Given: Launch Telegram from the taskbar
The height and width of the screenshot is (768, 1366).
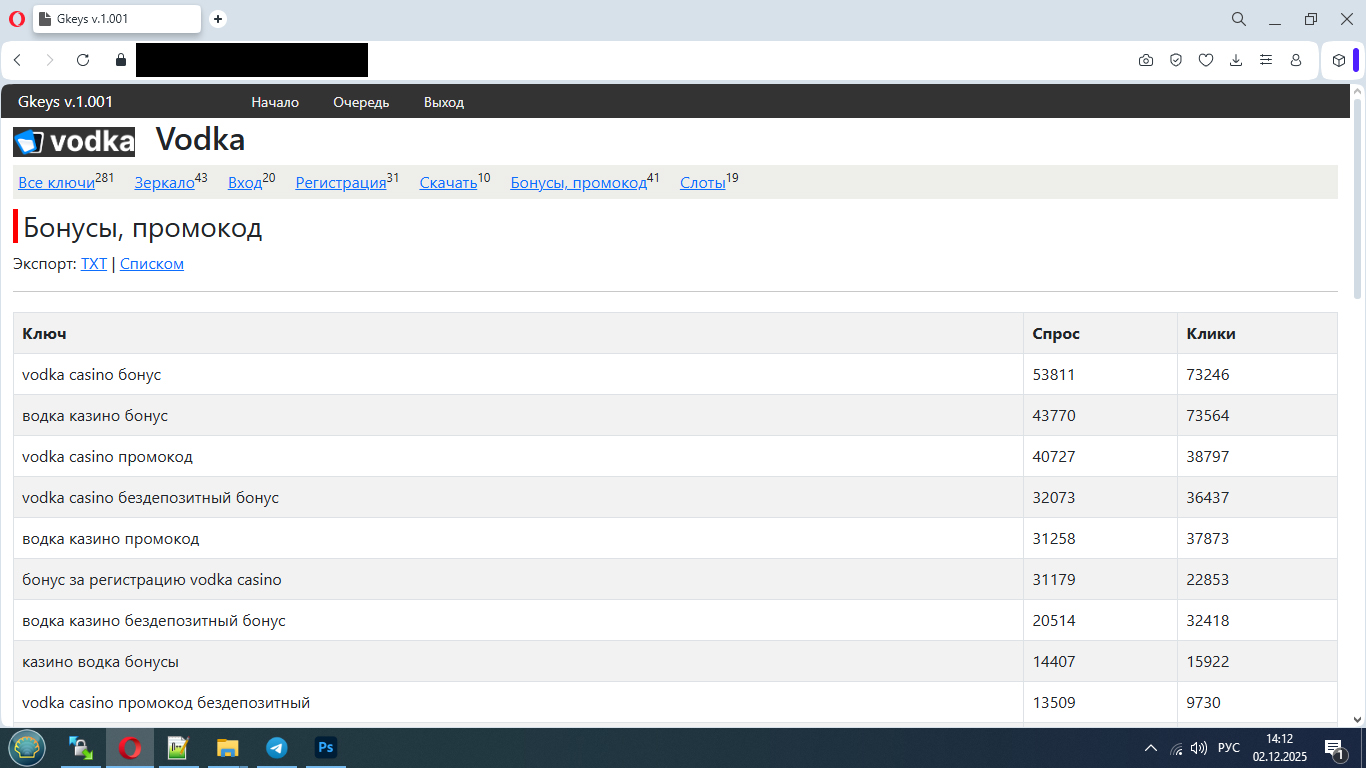Looking at the screenshot, I should coord(277,748).
